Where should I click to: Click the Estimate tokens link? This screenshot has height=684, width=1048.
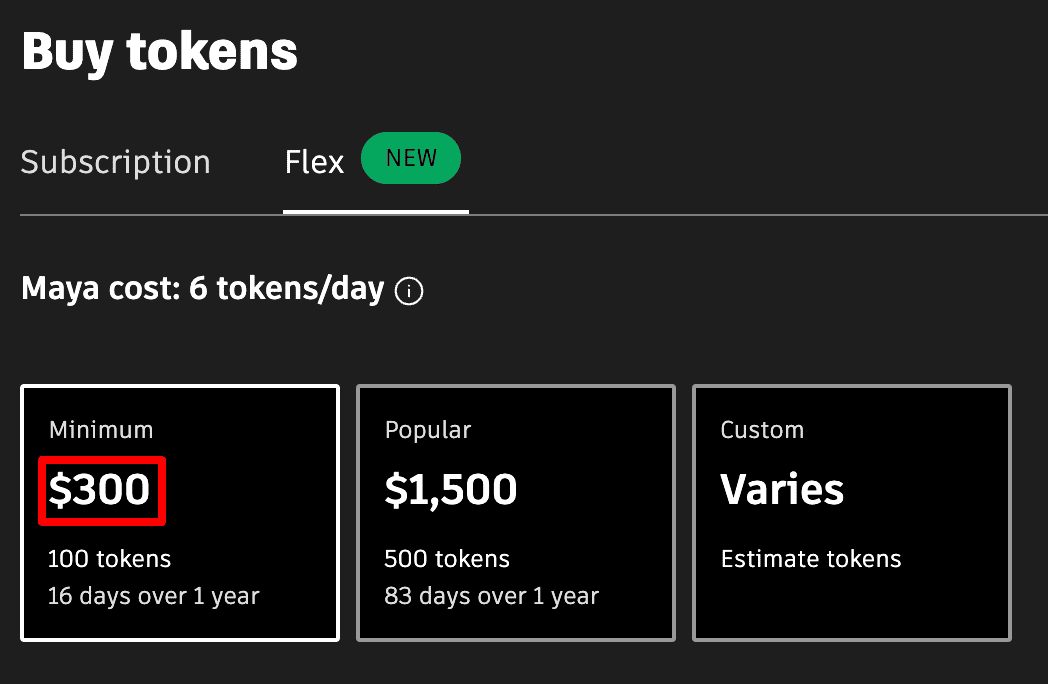click(811, 559)
